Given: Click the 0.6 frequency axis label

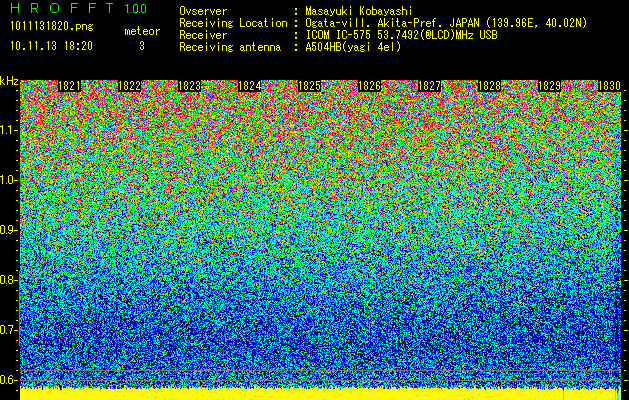Looking at the screenshot, I should [x=8, y=380].
